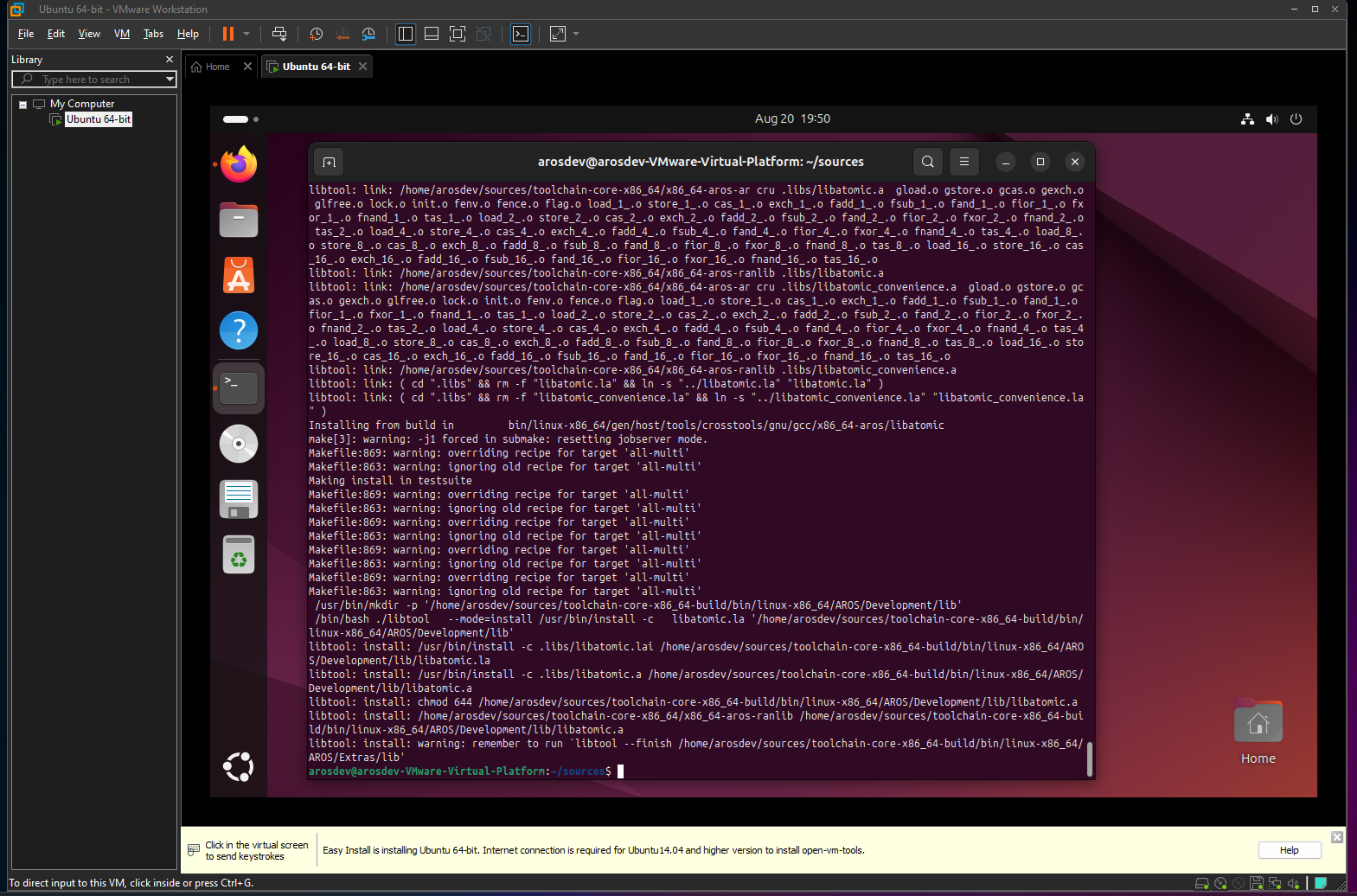This screenshot has width=1357, height=896.
Task: Open the Tabs menu
Action: [x=153, y=34]
